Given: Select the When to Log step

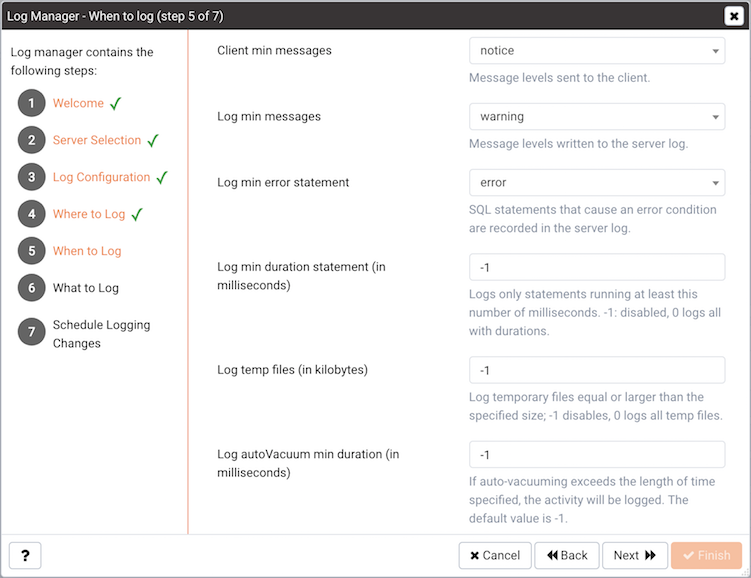Looking at the screenshot, I should click(87, 251).
